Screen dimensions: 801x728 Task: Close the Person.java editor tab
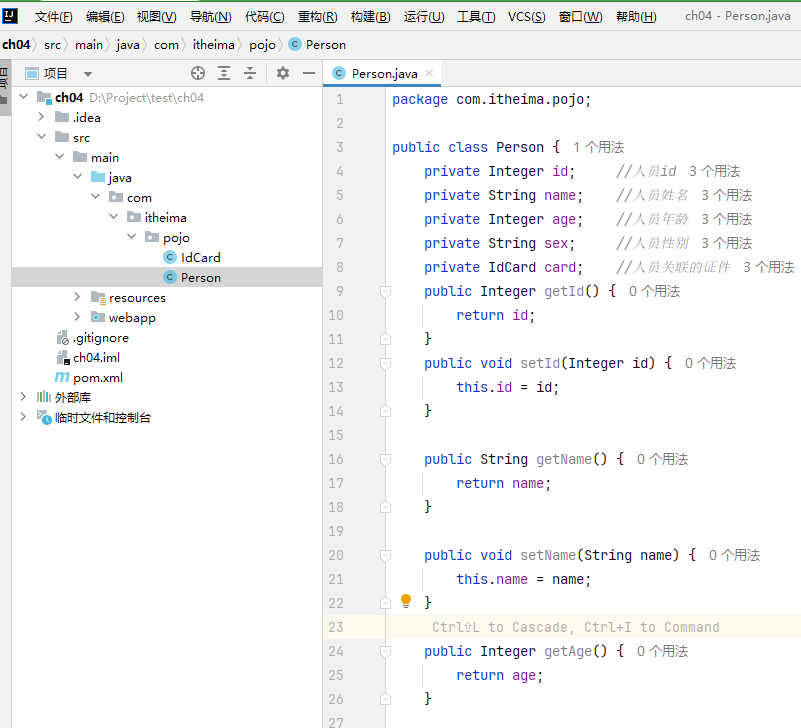[x=429, y=73]
